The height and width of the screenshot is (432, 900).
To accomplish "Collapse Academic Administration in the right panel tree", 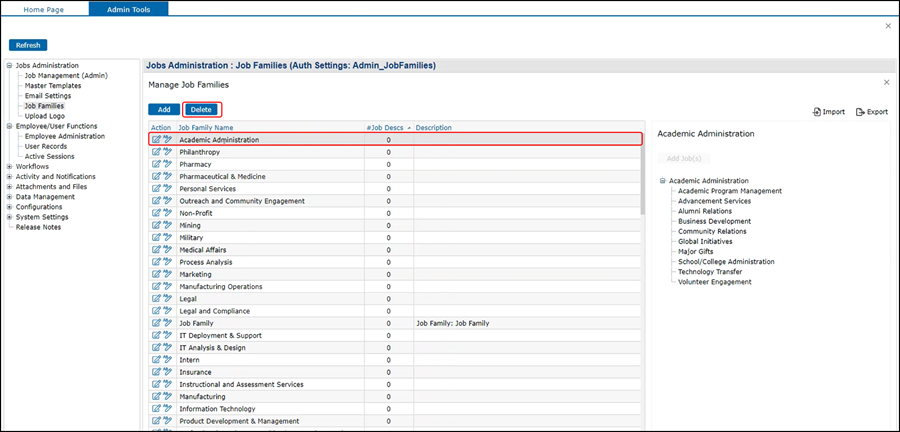I will point(662,181).
